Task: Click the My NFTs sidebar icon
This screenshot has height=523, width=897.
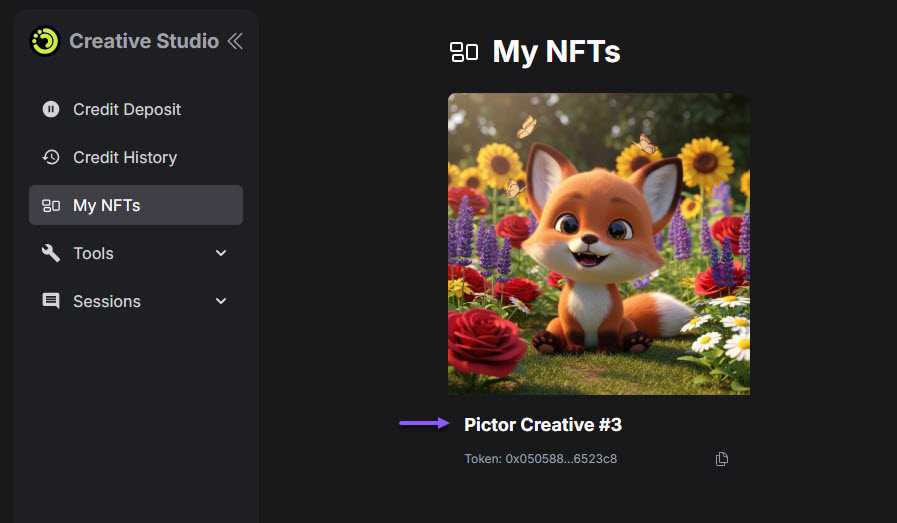Action: click(x=51, y=206)
